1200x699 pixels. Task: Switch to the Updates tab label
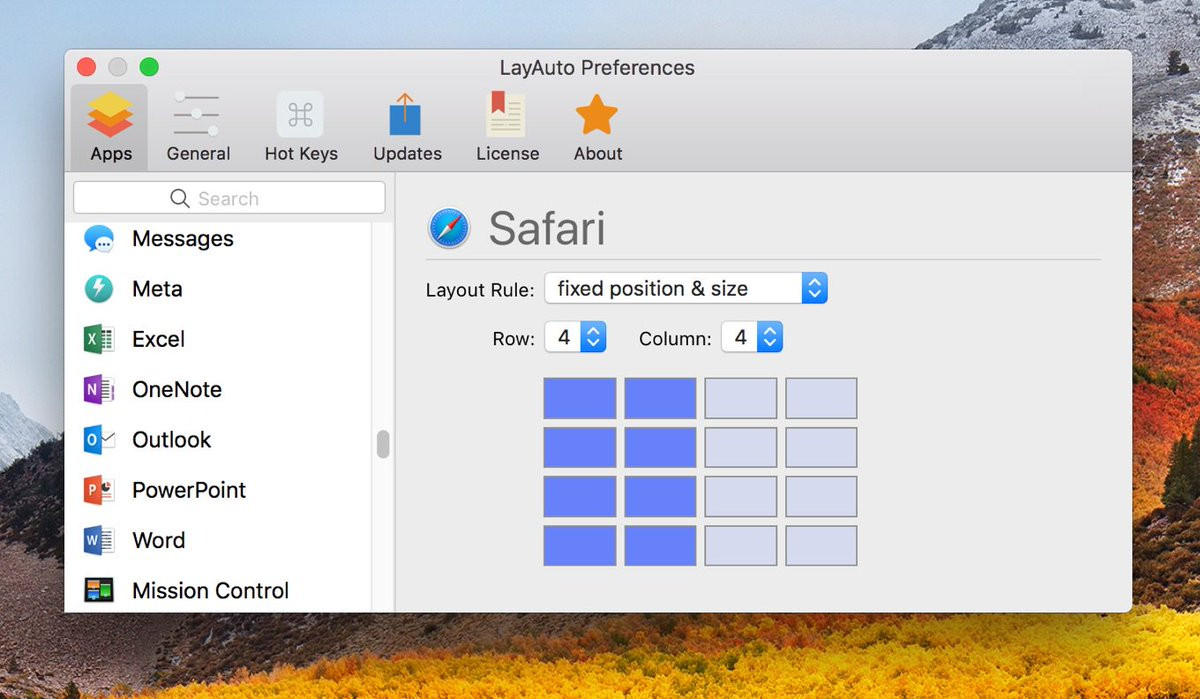click(407, 154)
